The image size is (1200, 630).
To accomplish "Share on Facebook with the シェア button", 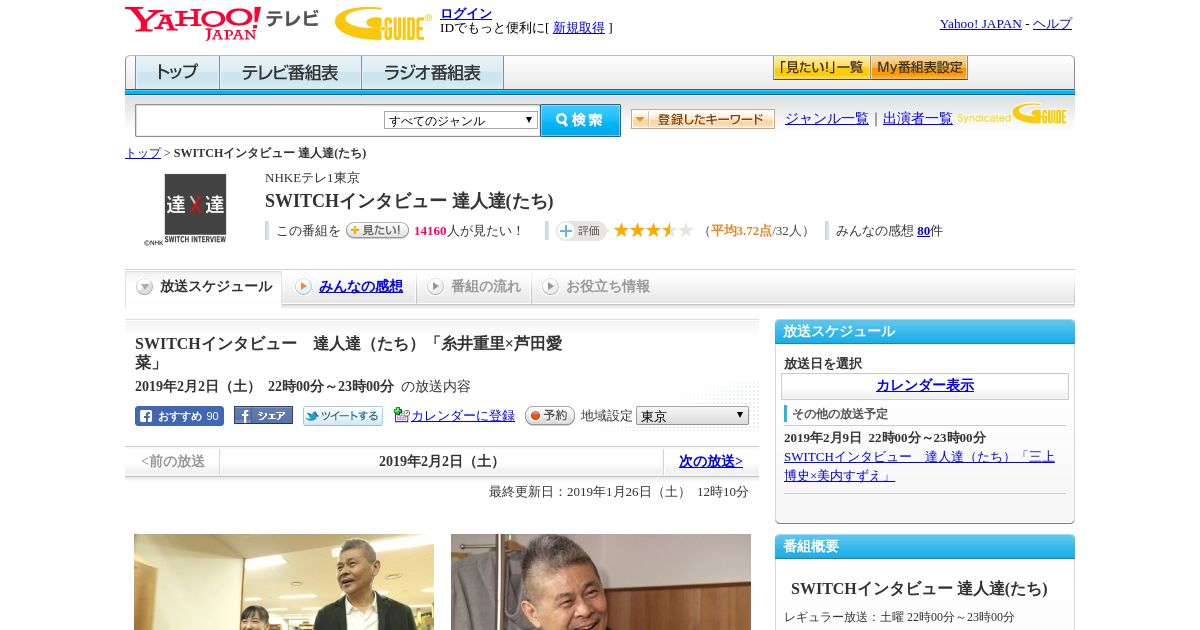I will pos(263,416).
